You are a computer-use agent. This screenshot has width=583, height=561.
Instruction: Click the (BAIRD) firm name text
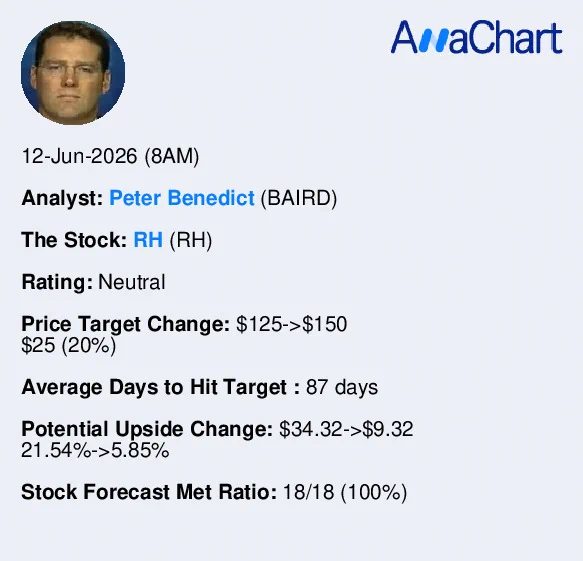click(x=299, y=198)
